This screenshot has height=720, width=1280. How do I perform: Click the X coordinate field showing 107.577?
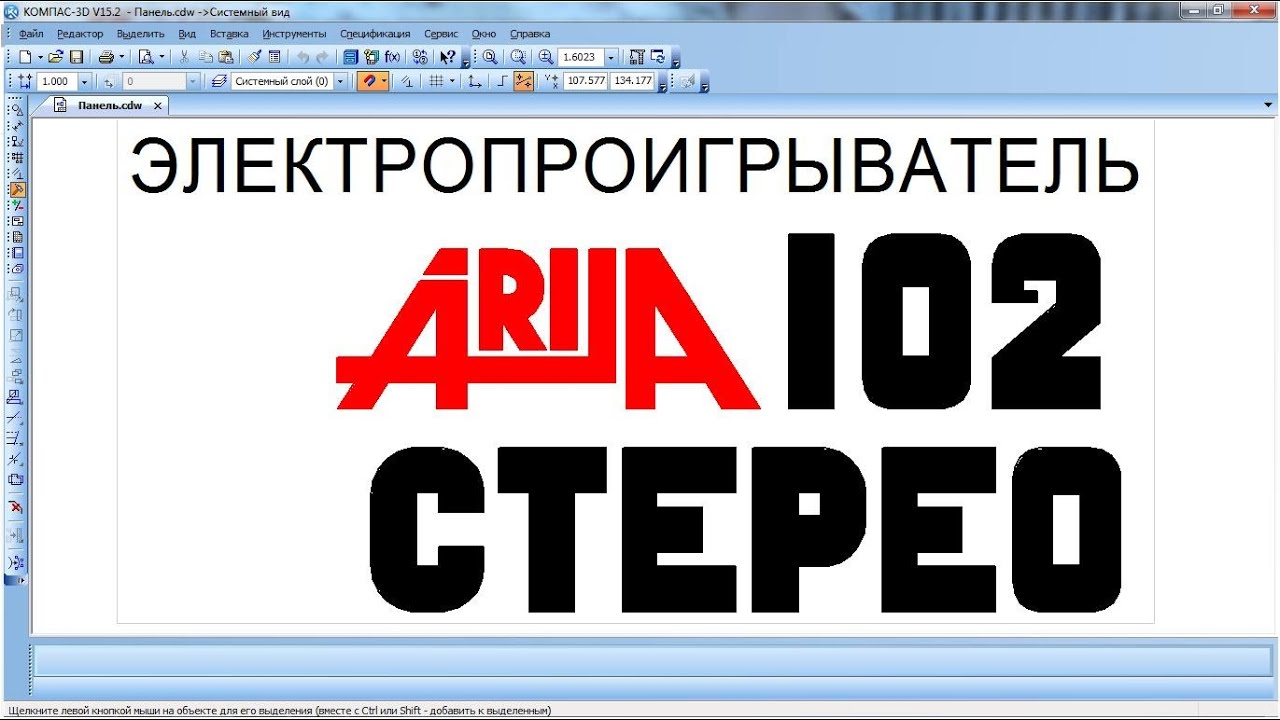click(x=585, y=82)
